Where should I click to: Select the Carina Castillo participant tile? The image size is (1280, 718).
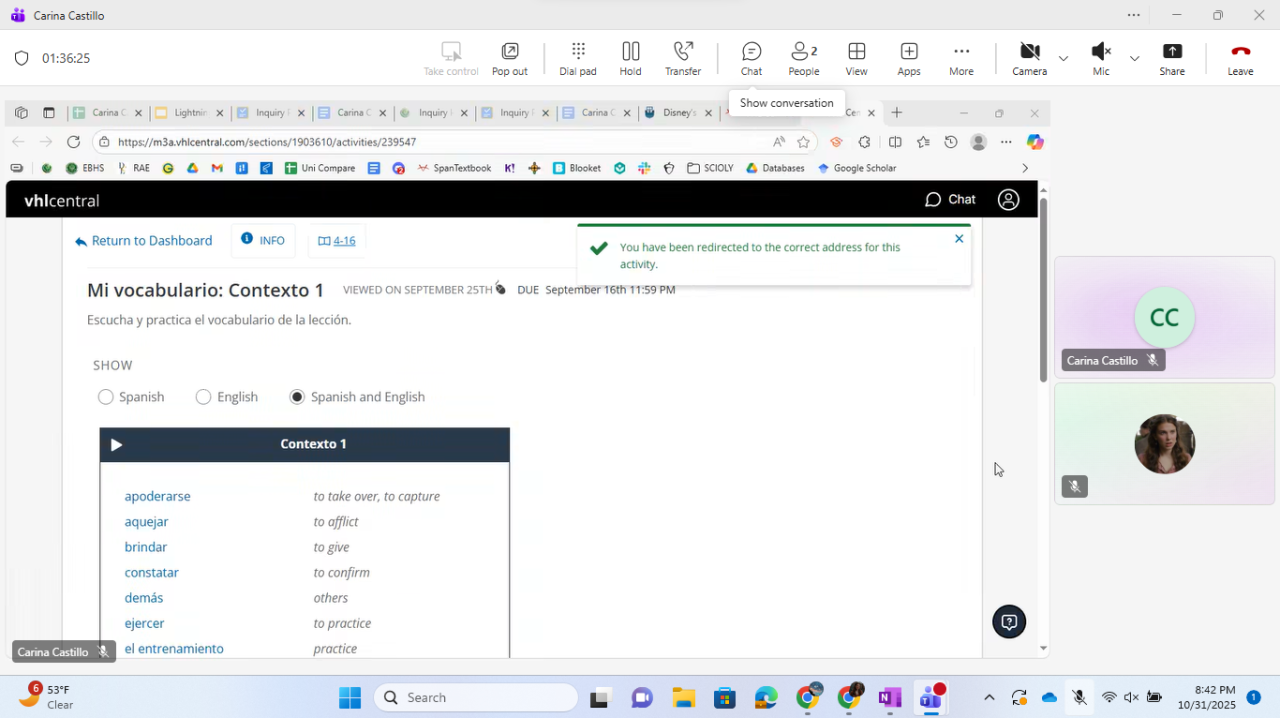1164,317
